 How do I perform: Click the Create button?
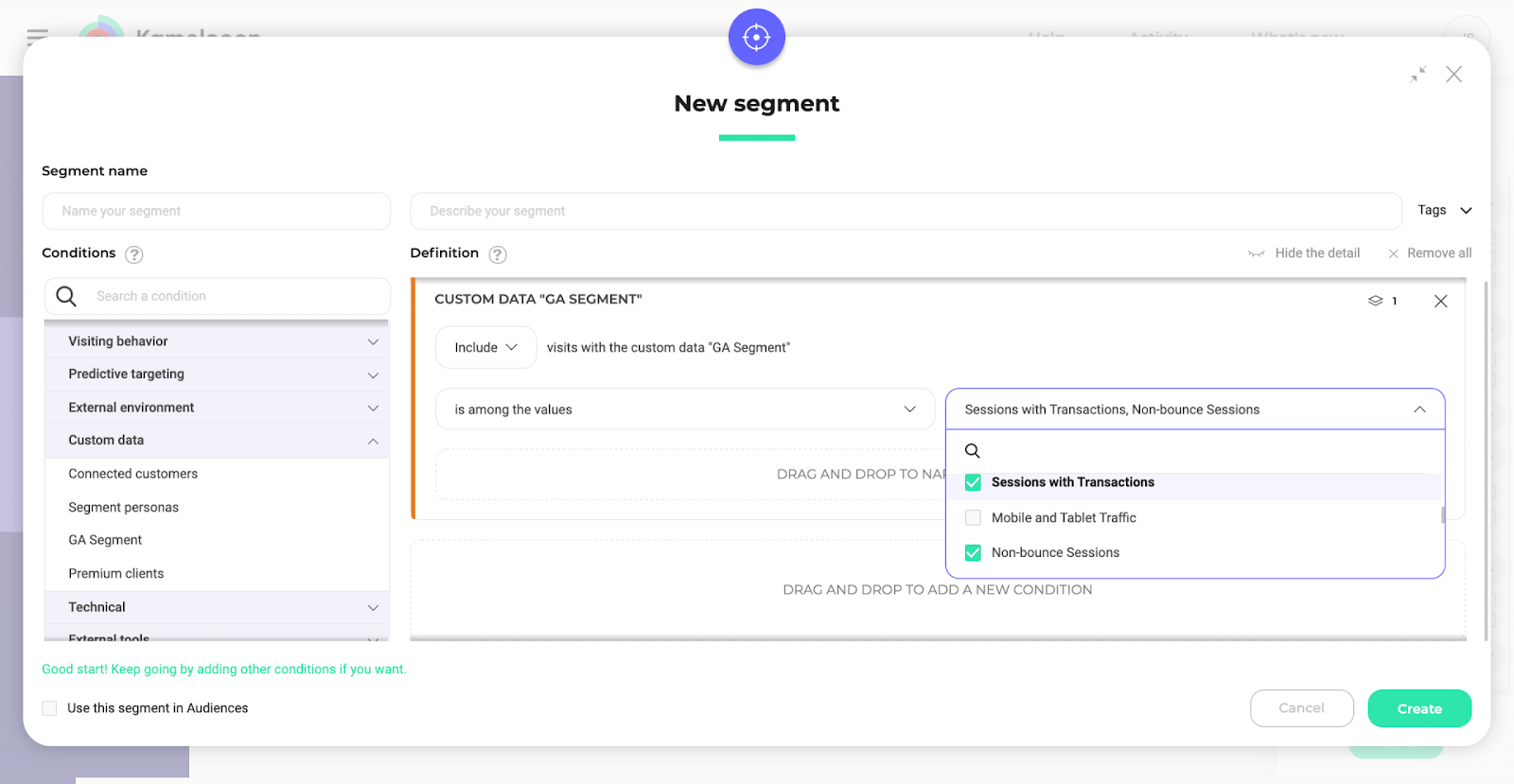(x=1418, y=708)
